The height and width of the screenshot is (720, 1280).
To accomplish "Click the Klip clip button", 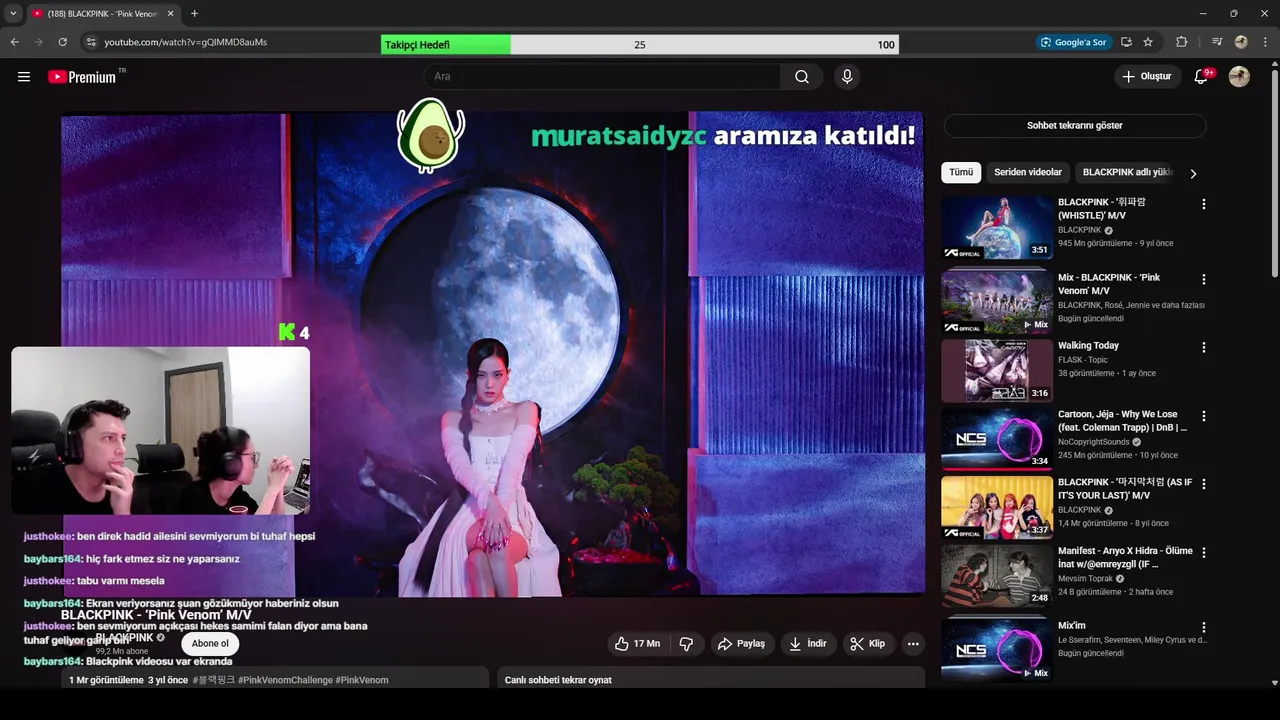I will click(868, 644).
